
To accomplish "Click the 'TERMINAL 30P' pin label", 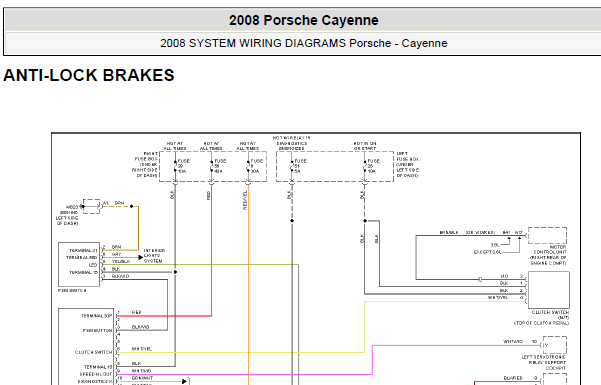I will pos(96,316).
